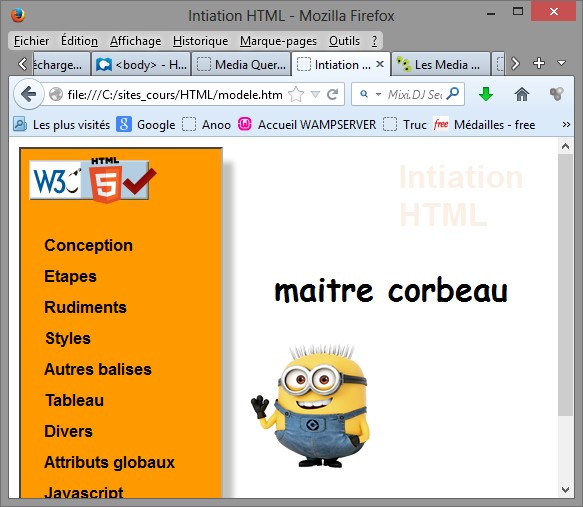Viewport: 583px width, 507px height.
Task: Open the URL history dropdown arrow
Action: [x=315, y=94]
